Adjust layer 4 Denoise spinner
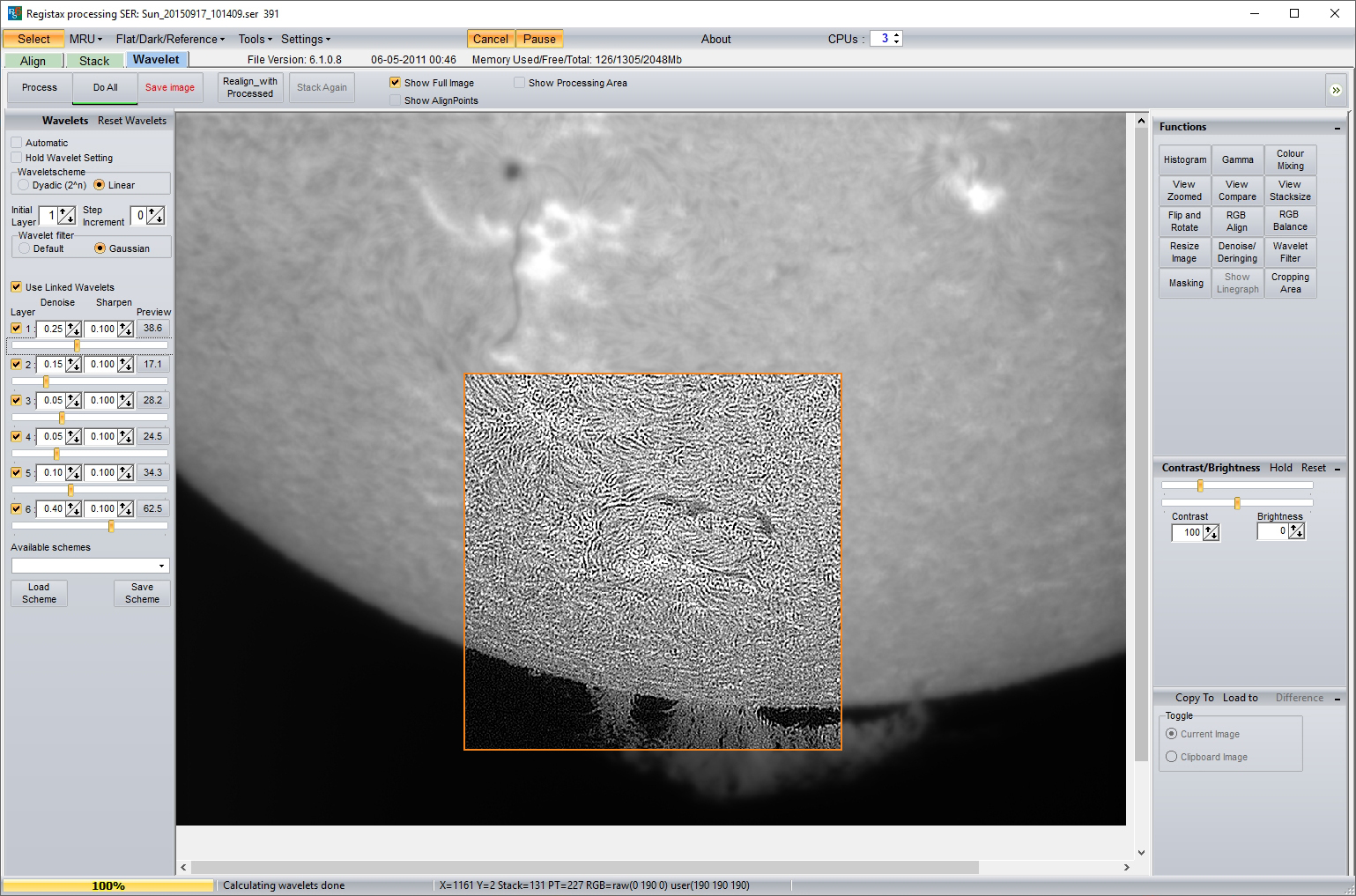The height and width of the screenshot is (896, 1356). [73, 436]
